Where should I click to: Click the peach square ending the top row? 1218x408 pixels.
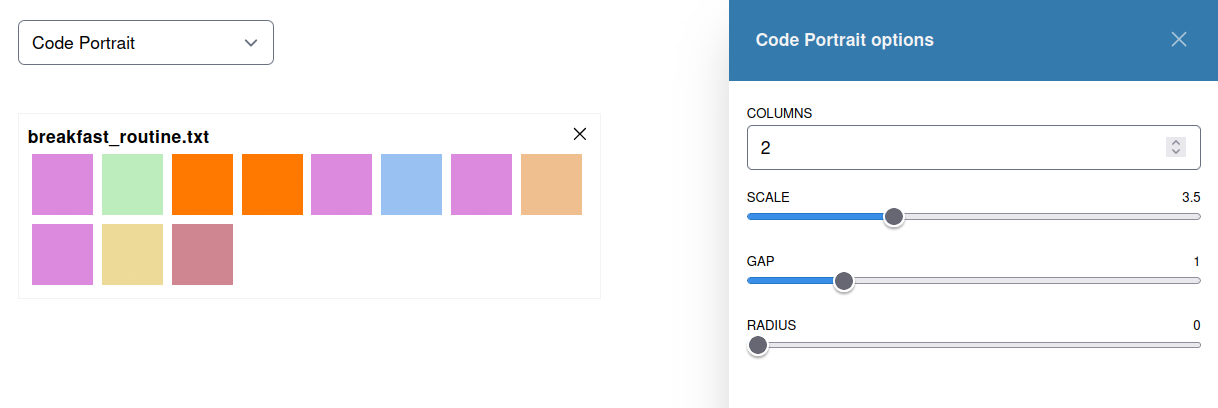tap(551, 184)
